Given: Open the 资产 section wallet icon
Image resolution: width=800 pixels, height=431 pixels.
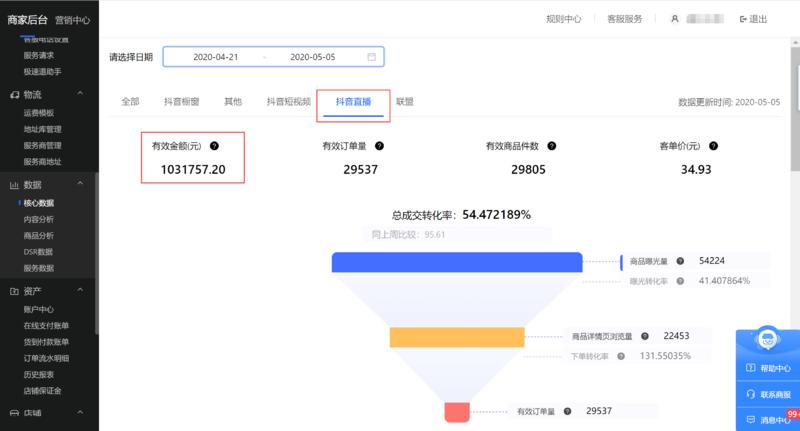Looking at the screenshot, I should (14, 291).
